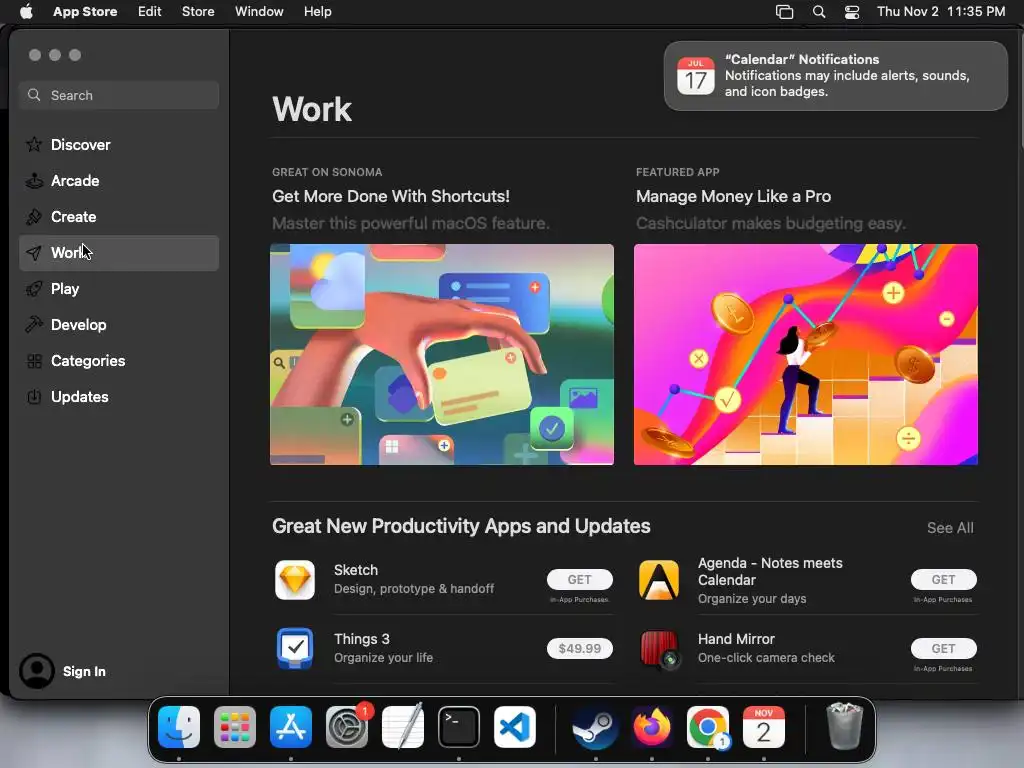The width and height of the screenshot is (1024, 768).
Task: Open Terminal from the Dock
Action: coord(458,727)
